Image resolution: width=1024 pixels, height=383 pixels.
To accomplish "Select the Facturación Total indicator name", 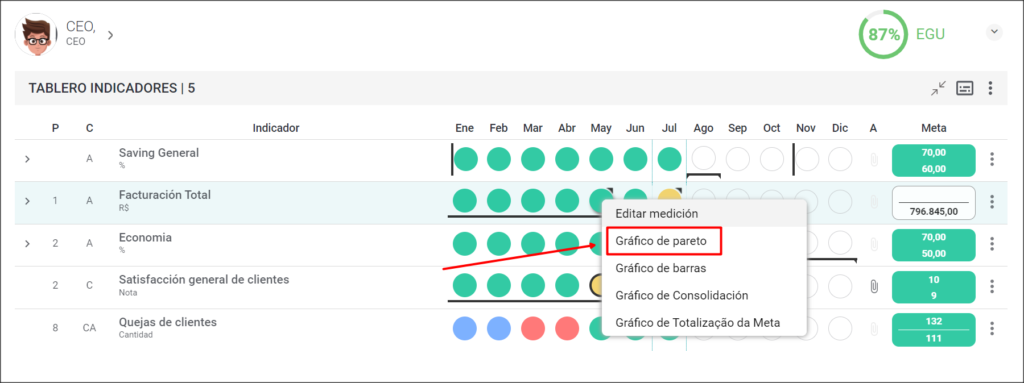I will click(165, 195).
